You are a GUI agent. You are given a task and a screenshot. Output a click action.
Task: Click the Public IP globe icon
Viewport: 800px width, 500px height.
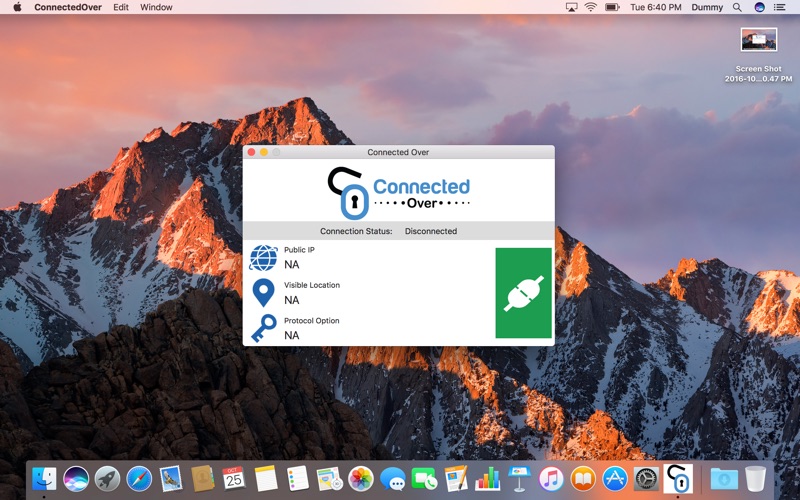pyautogui.click(x=263, y=258)
